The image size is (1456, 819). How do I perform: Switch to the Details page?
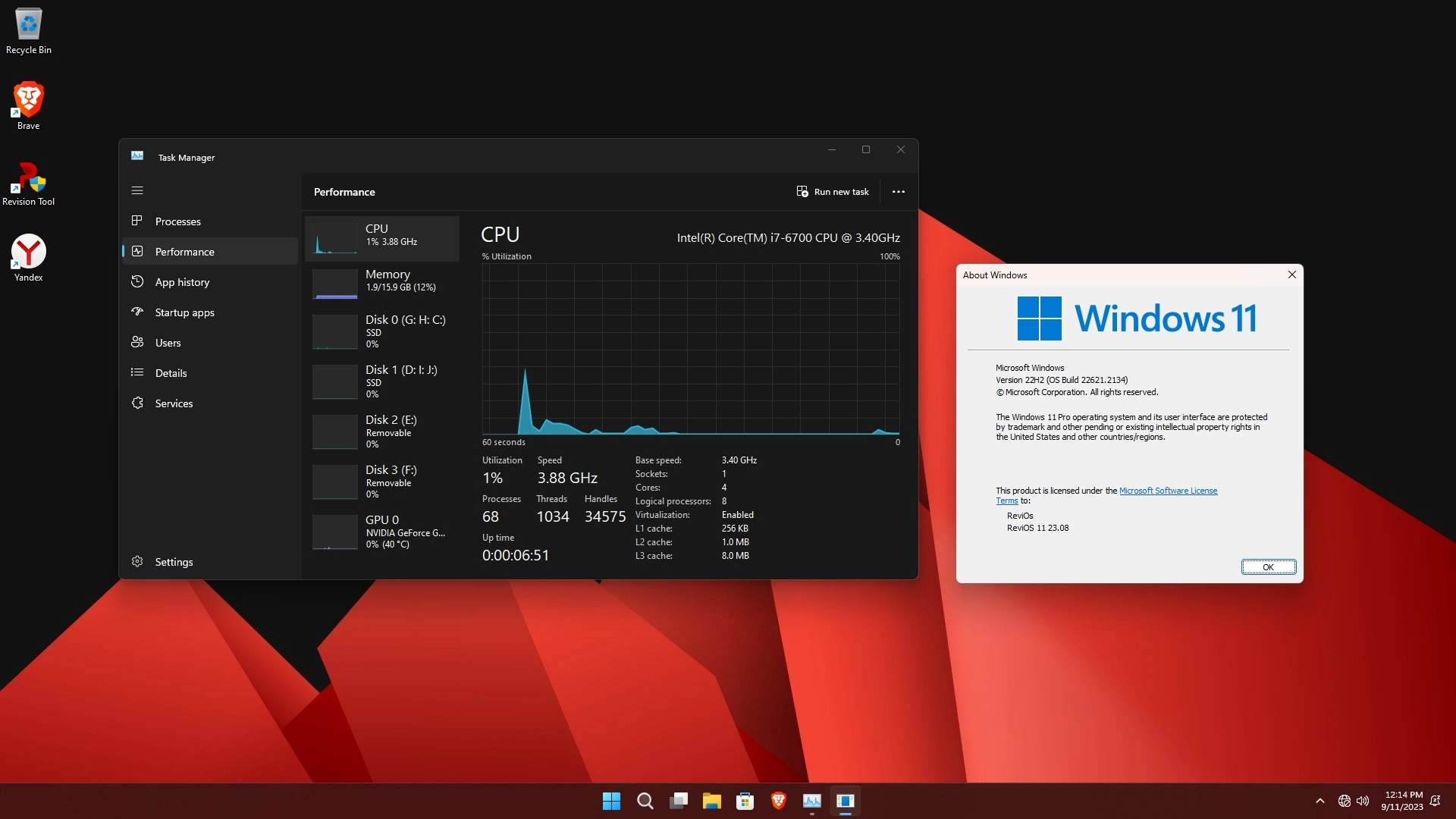pyautogui.click(x=171, y=373)
